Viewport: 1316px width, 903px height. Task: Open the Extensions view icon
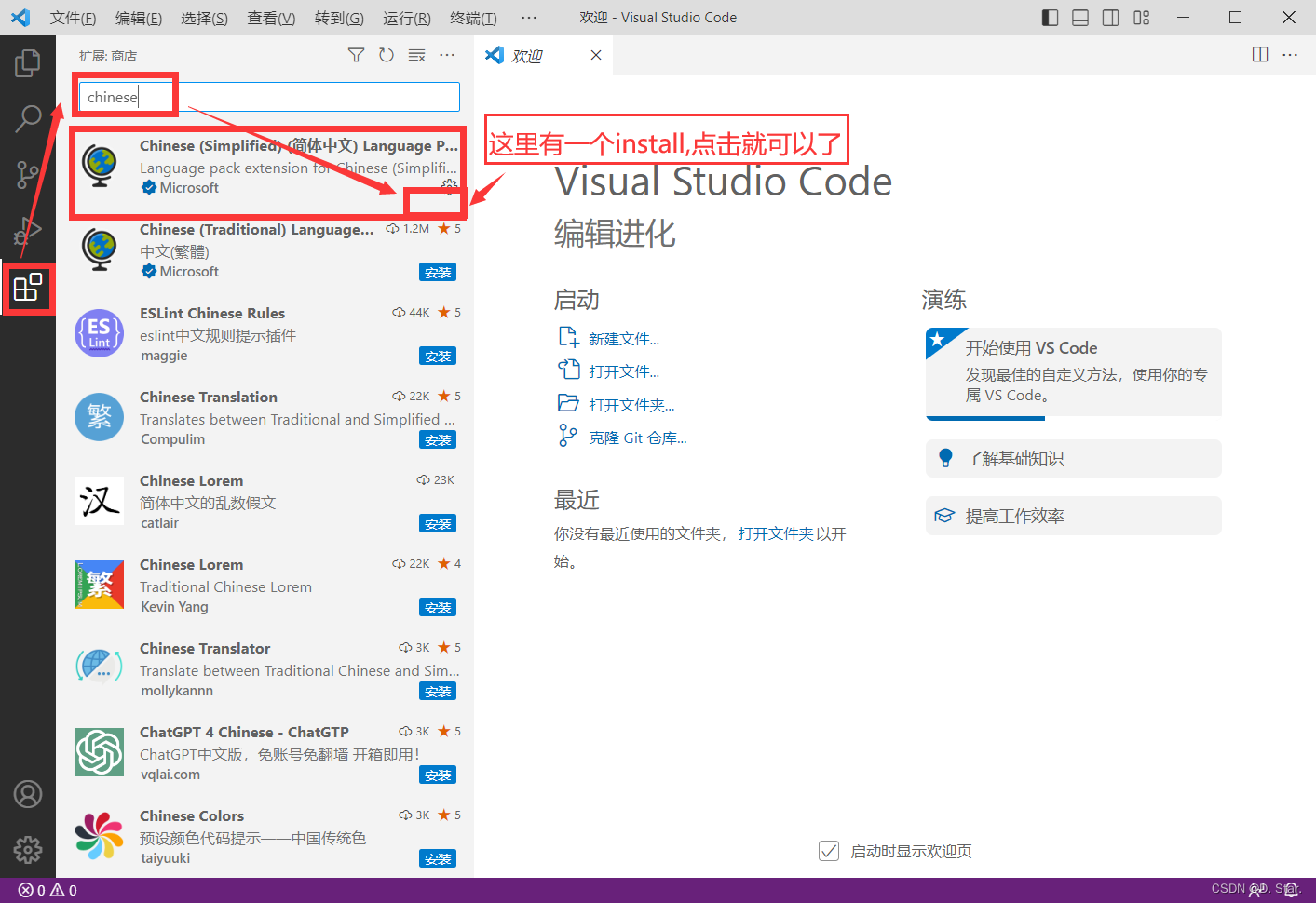click(28, 287)
